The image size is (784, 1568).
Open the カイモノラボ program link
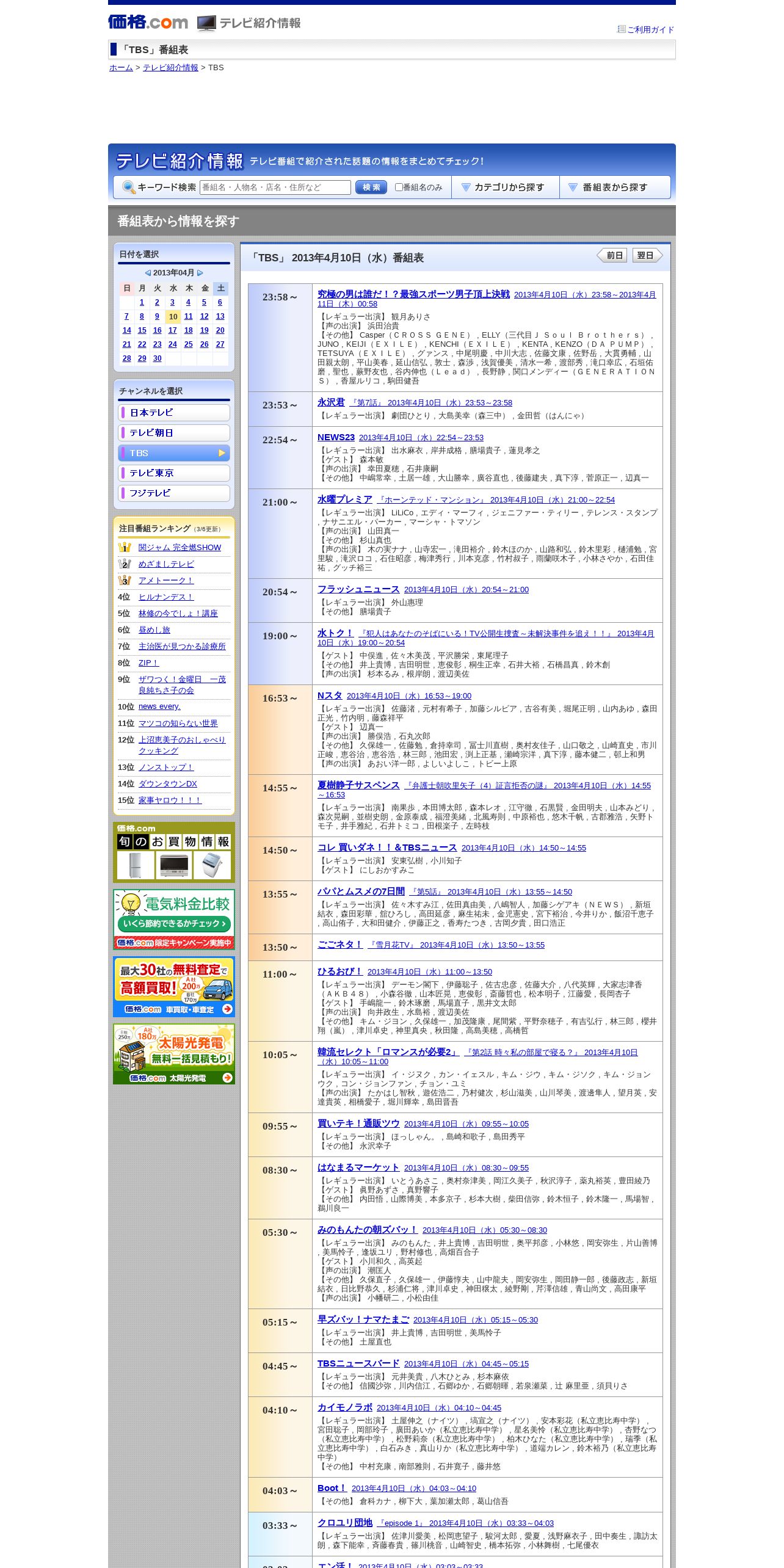tap(345, 1407)
